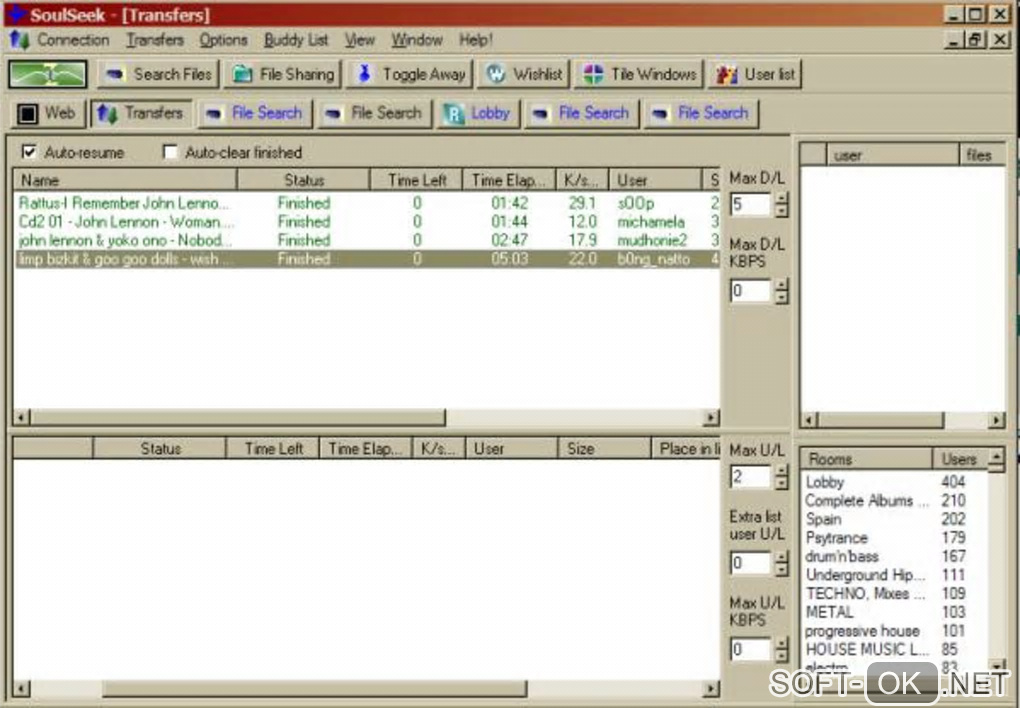Uncheck the Auto-resume checkbox

(x=29, y=152)
